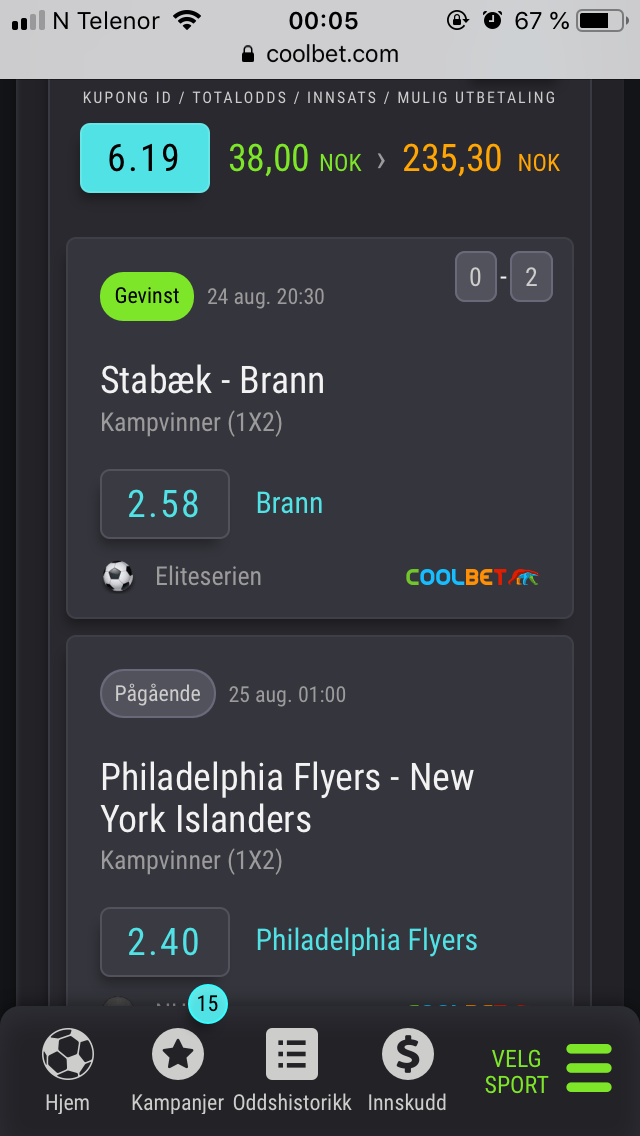Tap the padlock icon in address bar

[x=248, y=55]
